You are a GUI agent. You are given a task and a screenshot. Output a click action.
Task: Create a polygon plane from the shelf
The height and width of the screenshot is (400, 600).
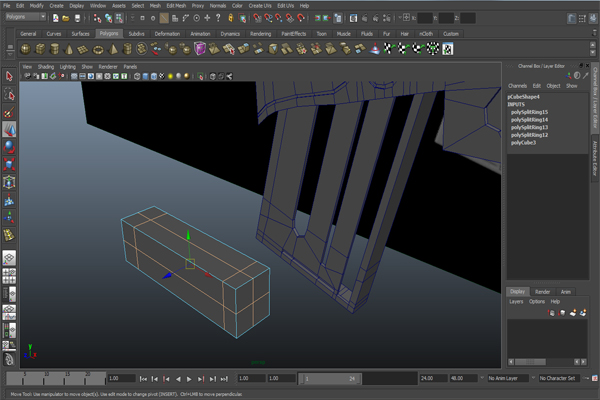click(83, 49)
